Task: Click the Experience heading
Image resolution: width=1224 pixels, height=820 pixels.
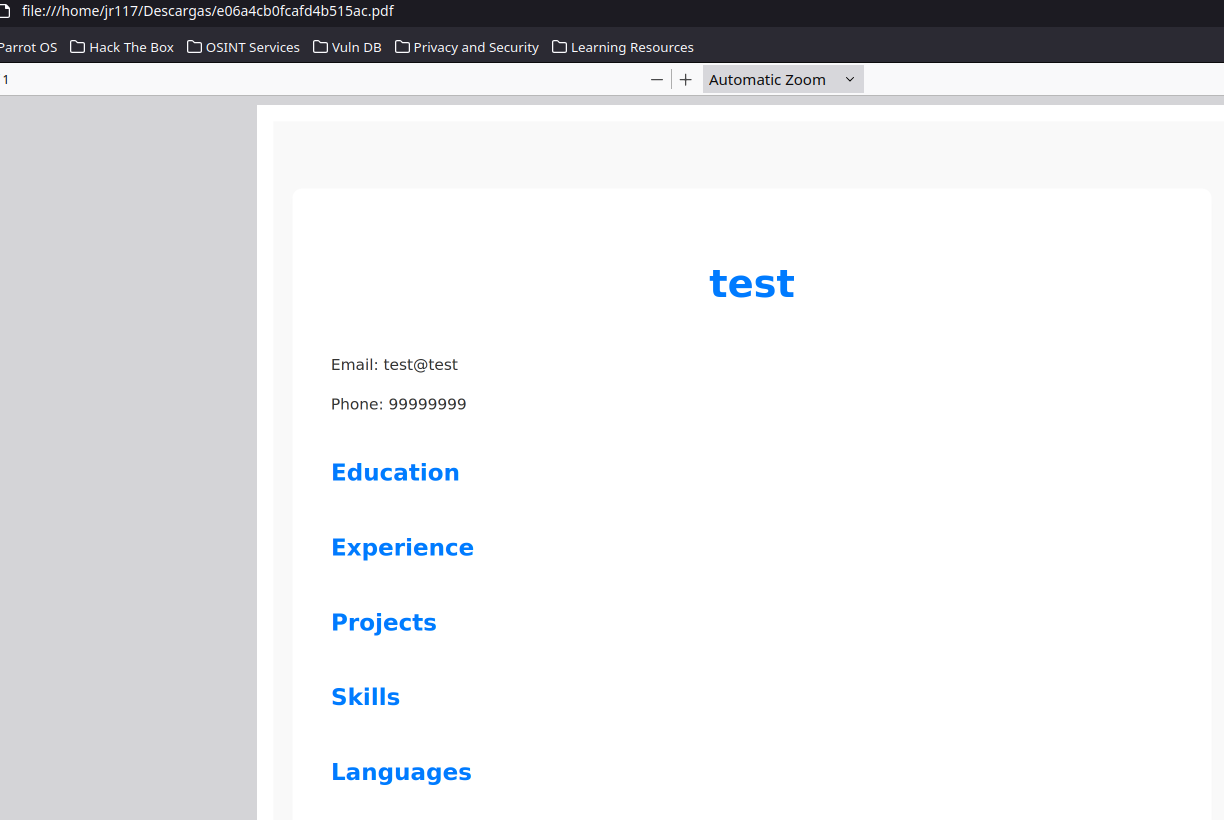Action: coord(402,548)
